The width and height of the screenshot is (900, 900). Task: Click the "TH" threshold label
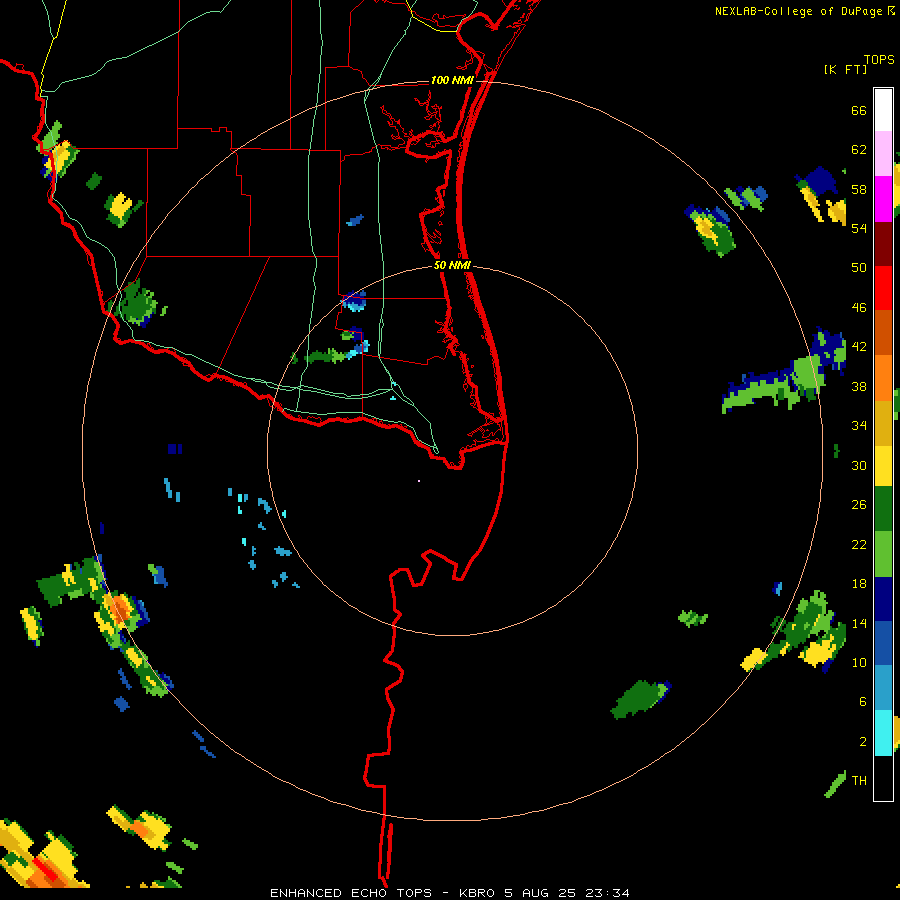click(859, 780)
